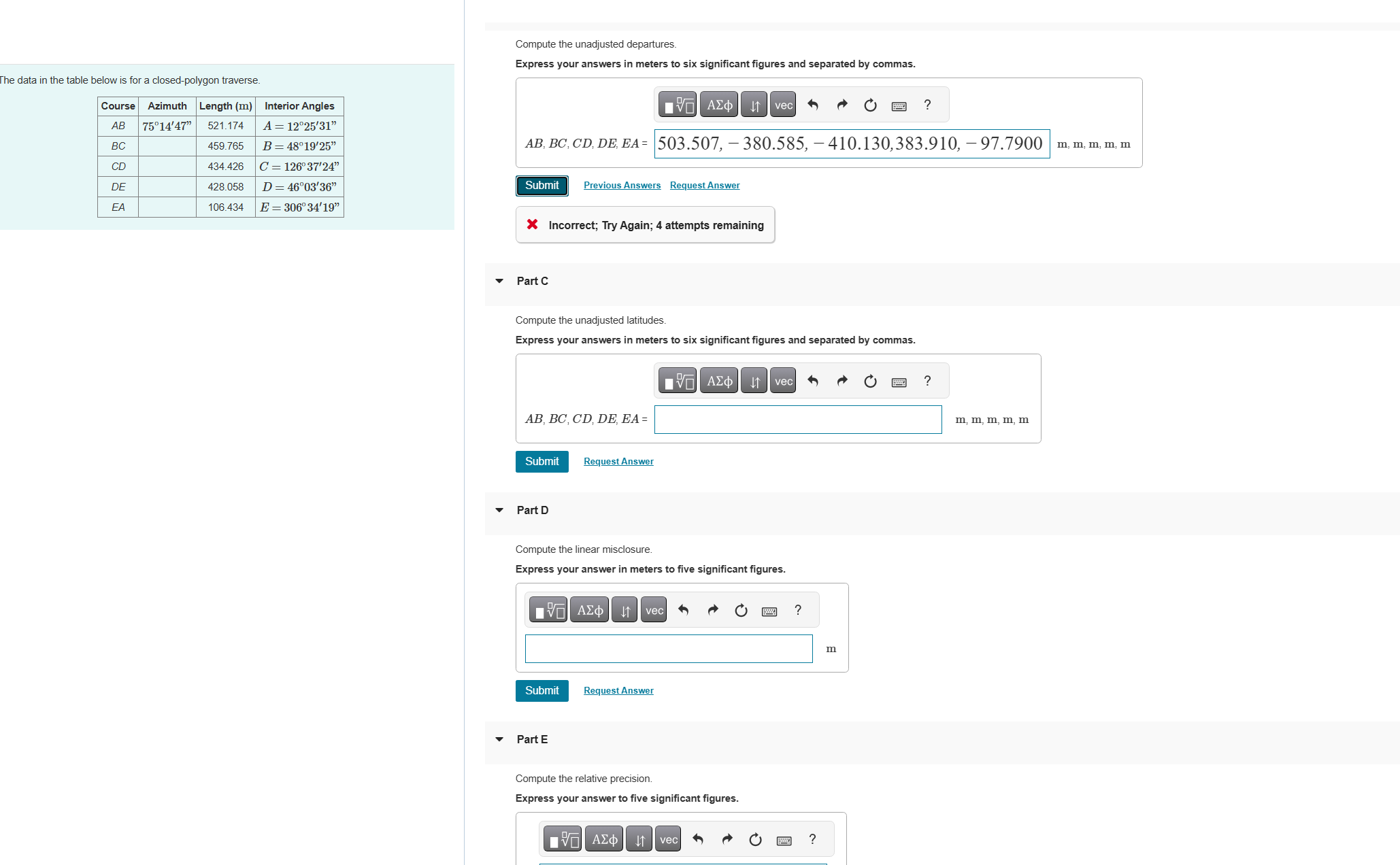Click help question mark in Part D toolbar
The image size is (1400, 865).
click(x=798, y=611)
